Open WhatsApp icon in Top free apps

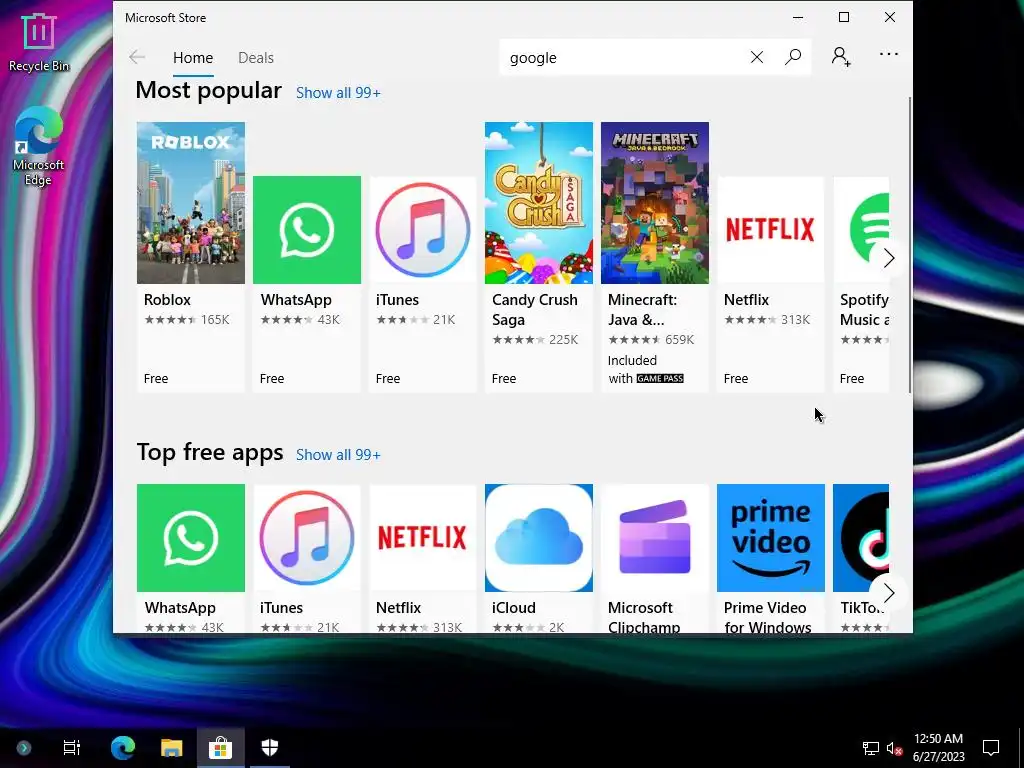(x=191, y=538)
